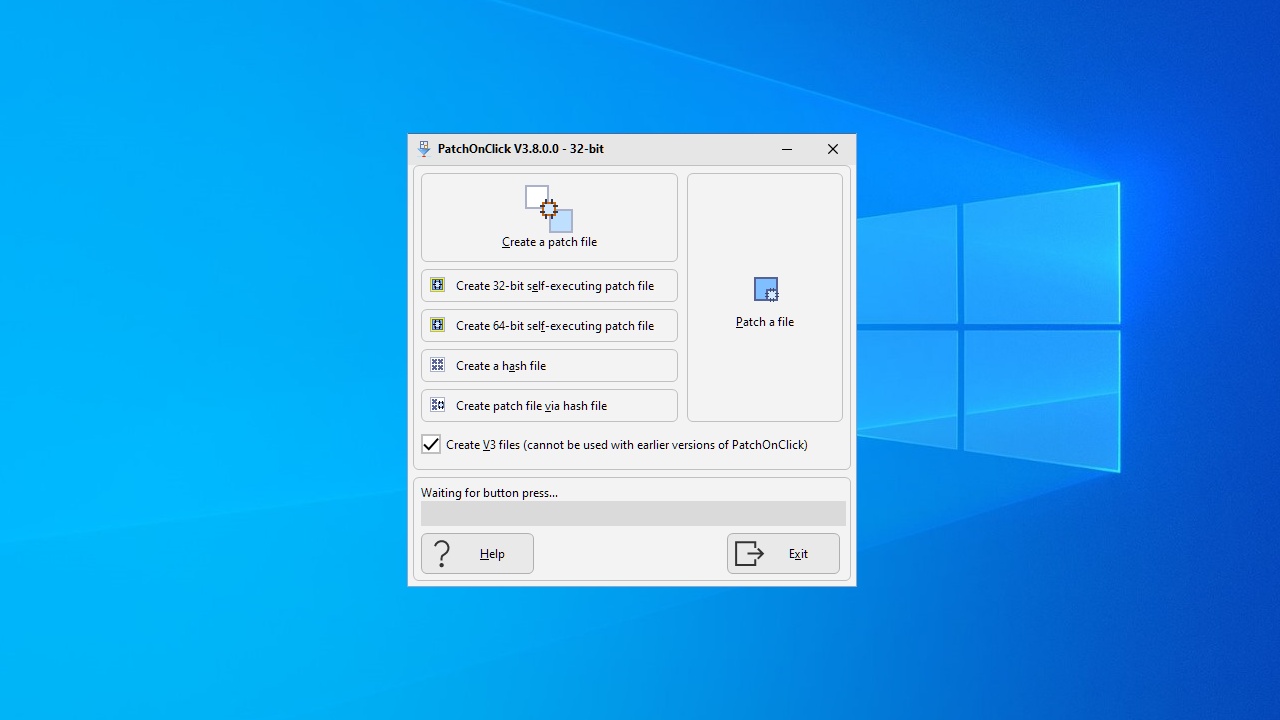This screenshot has height=720, width=1280.
Task: Close the PatchOnClick window
Action: pos(833,149)
